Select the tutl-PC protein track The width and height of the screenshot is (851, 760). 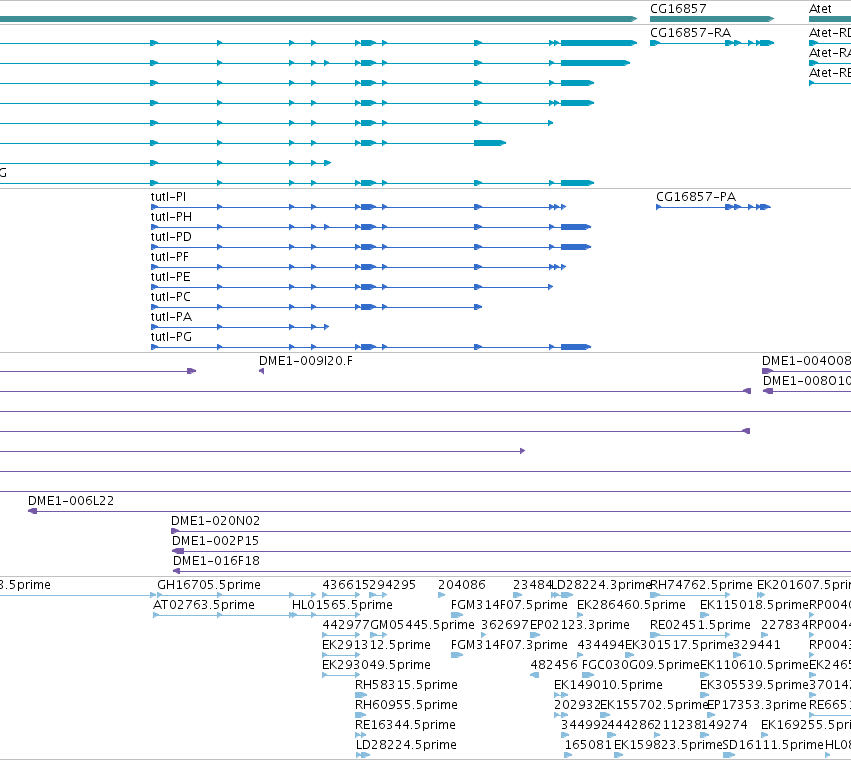316,307
